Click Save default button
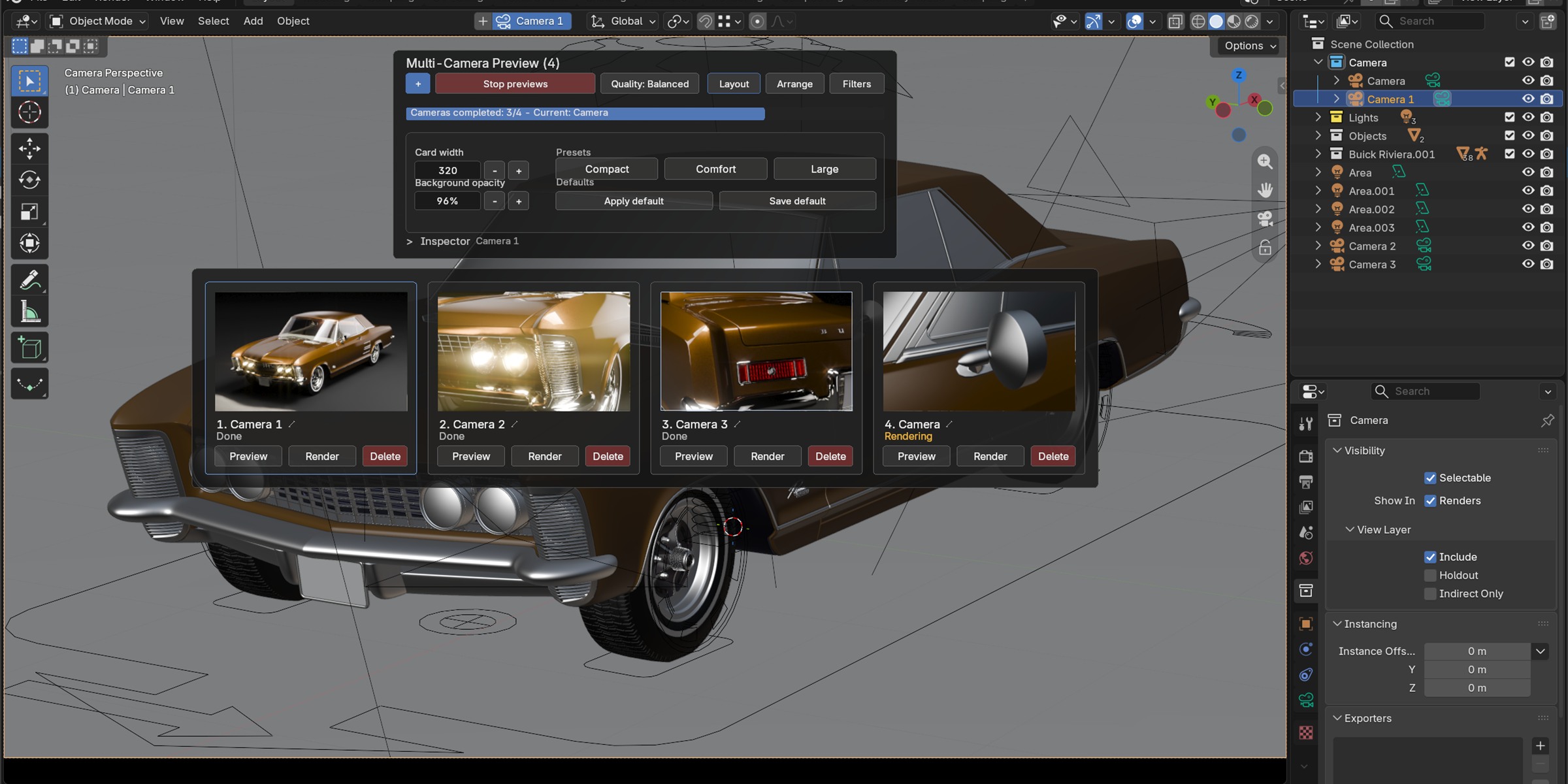The image size is (1568, 784). tap(797, 201)
